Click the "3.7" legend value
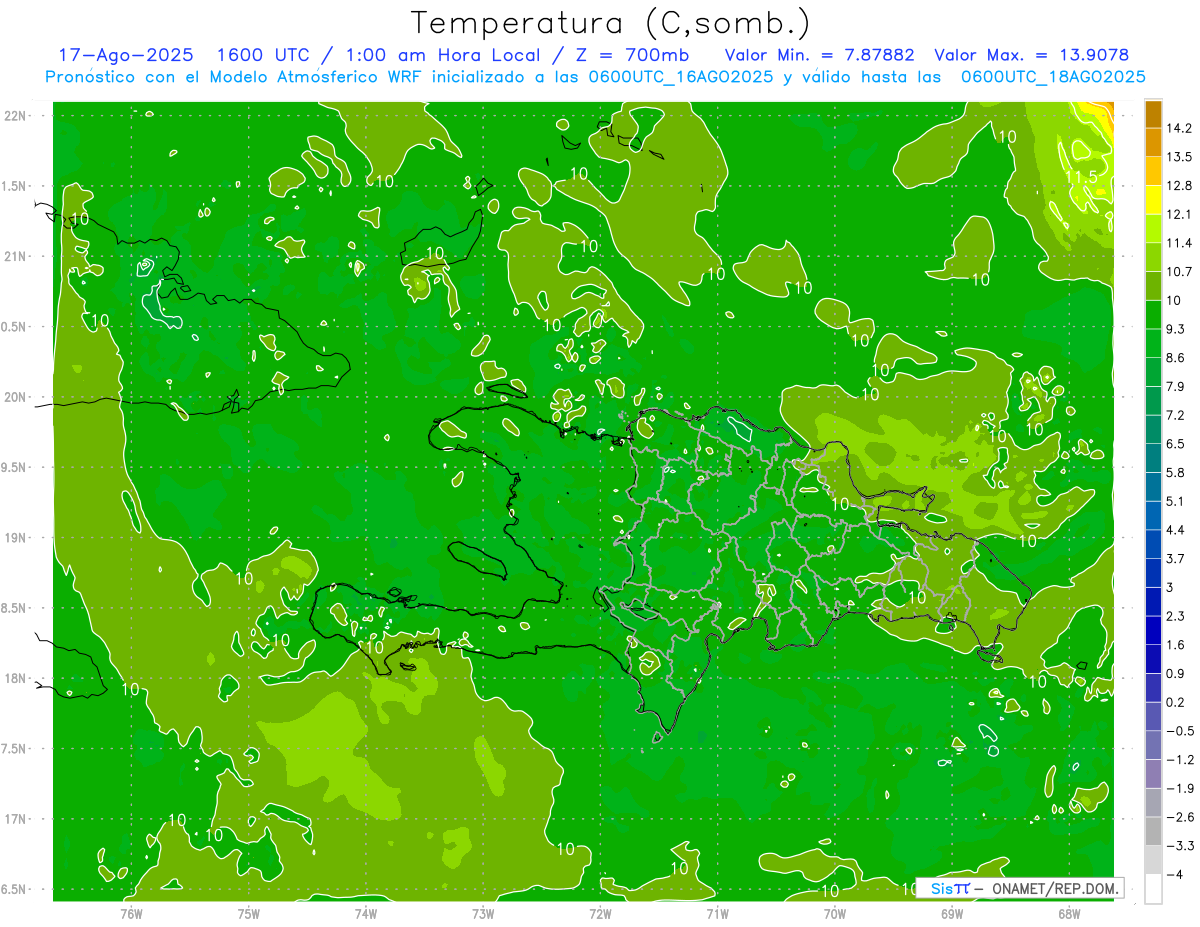Viewport: 1200px width, 927px height. (x=1176, y=558)
